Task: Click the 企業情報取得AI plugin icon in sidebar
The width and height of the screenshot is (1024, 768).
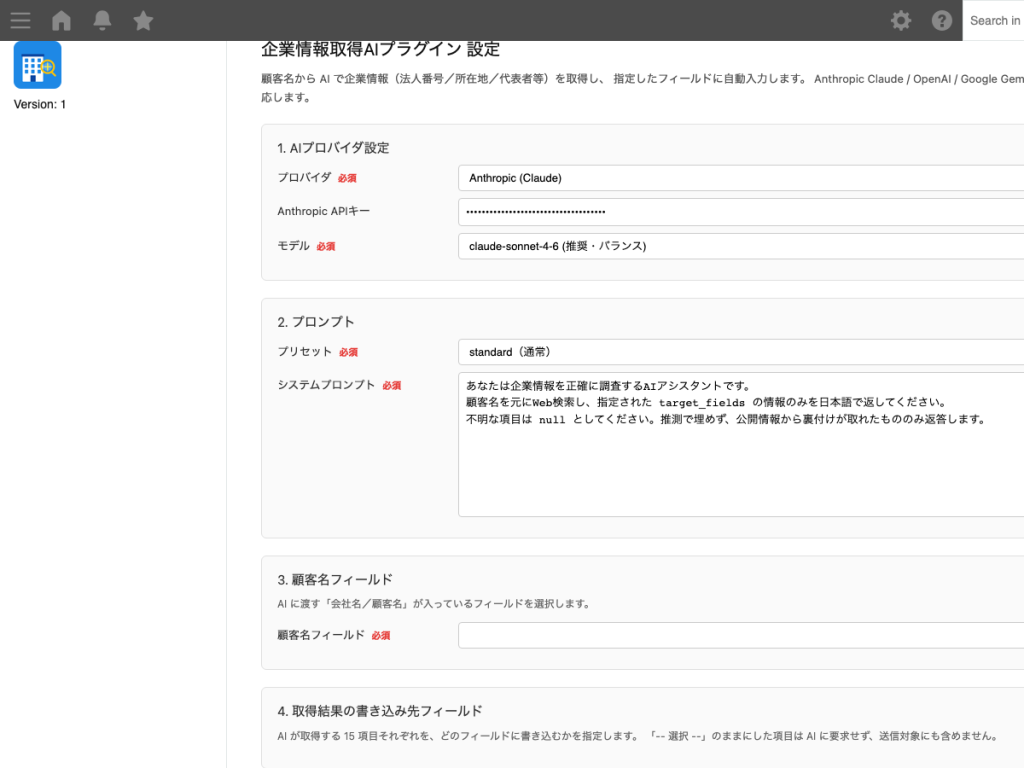Action: pos(37,65)
